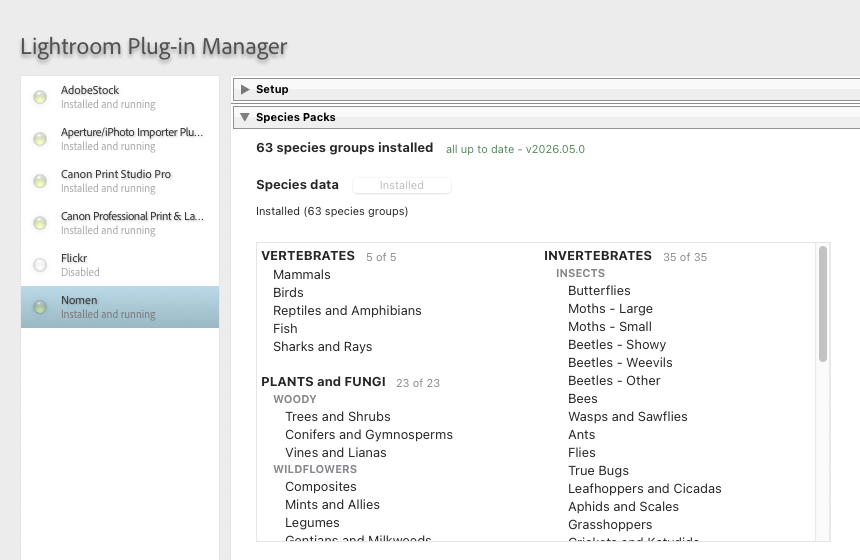Click Conifers and Gymnosperms group
The width and height of the screenshot is (860, 560).
coord(369,435)
